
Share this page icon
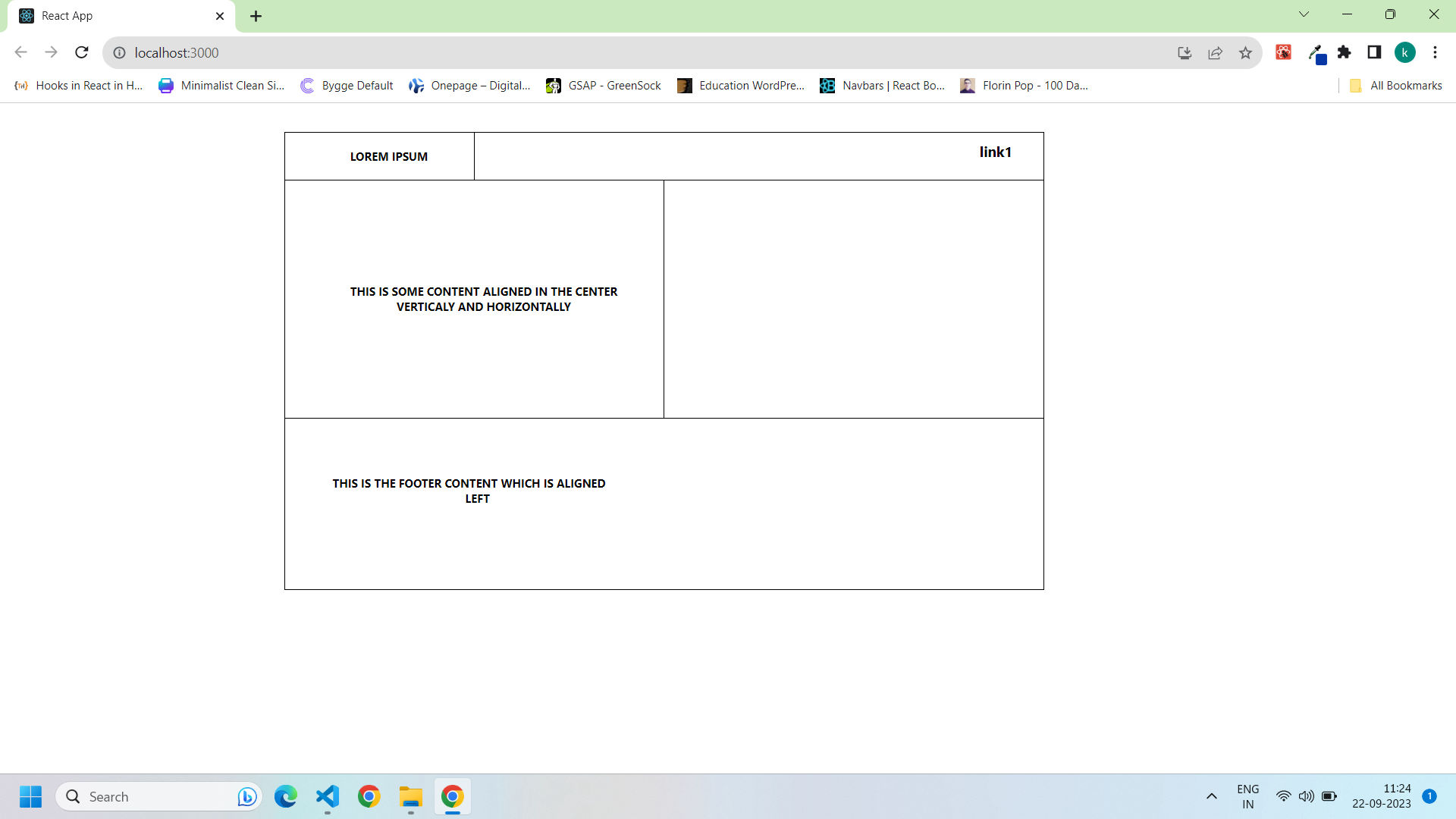tap(1215, 52)
